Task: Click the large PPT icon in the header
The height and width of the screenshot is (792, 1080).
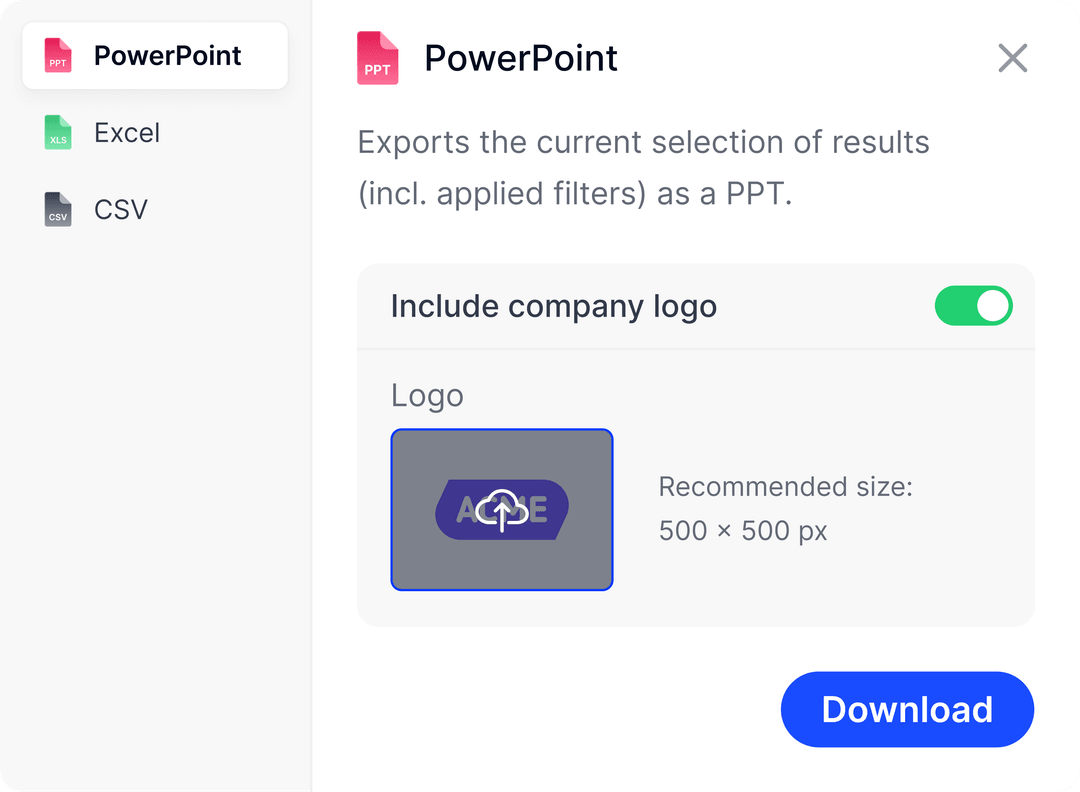Action: 378,59
